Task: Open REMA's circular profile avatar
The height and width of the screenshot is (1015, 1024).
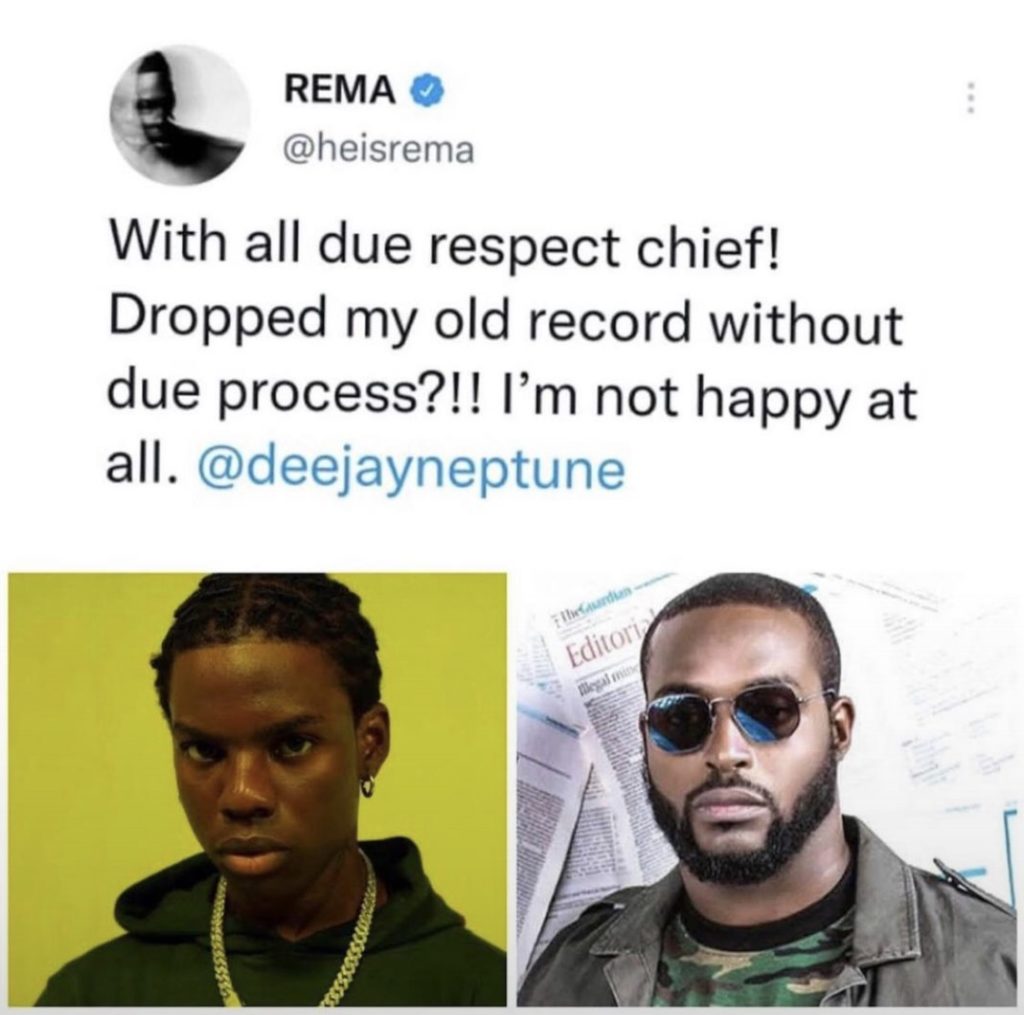Action: point(180,116)
